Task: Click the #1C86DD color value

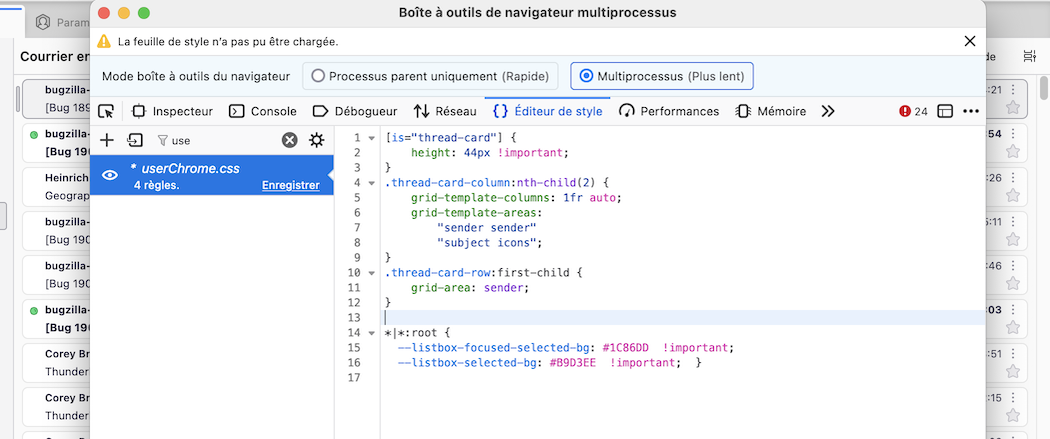Action: [x=625, y=347]
